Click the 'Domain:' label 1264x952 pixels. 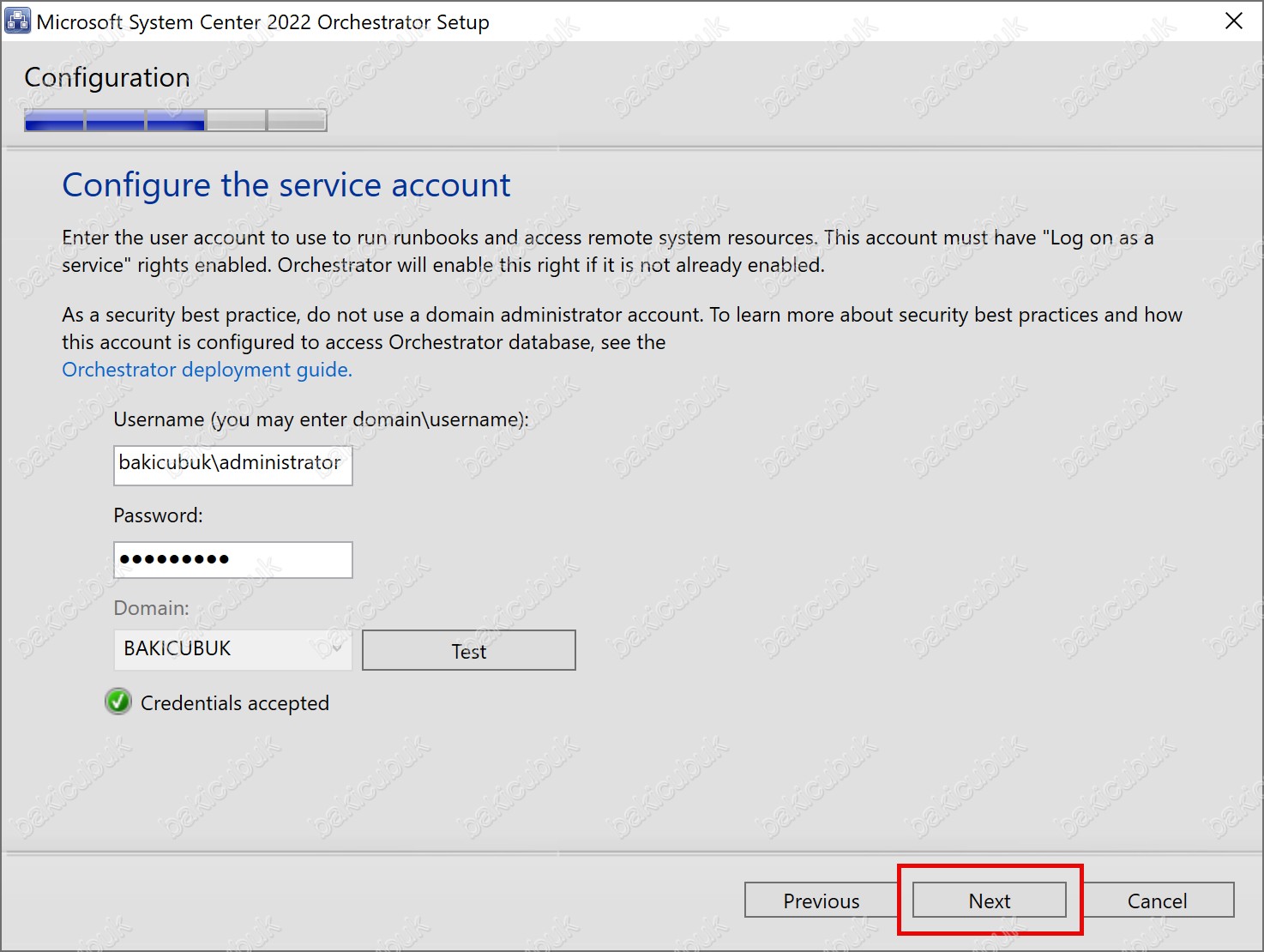152,608
